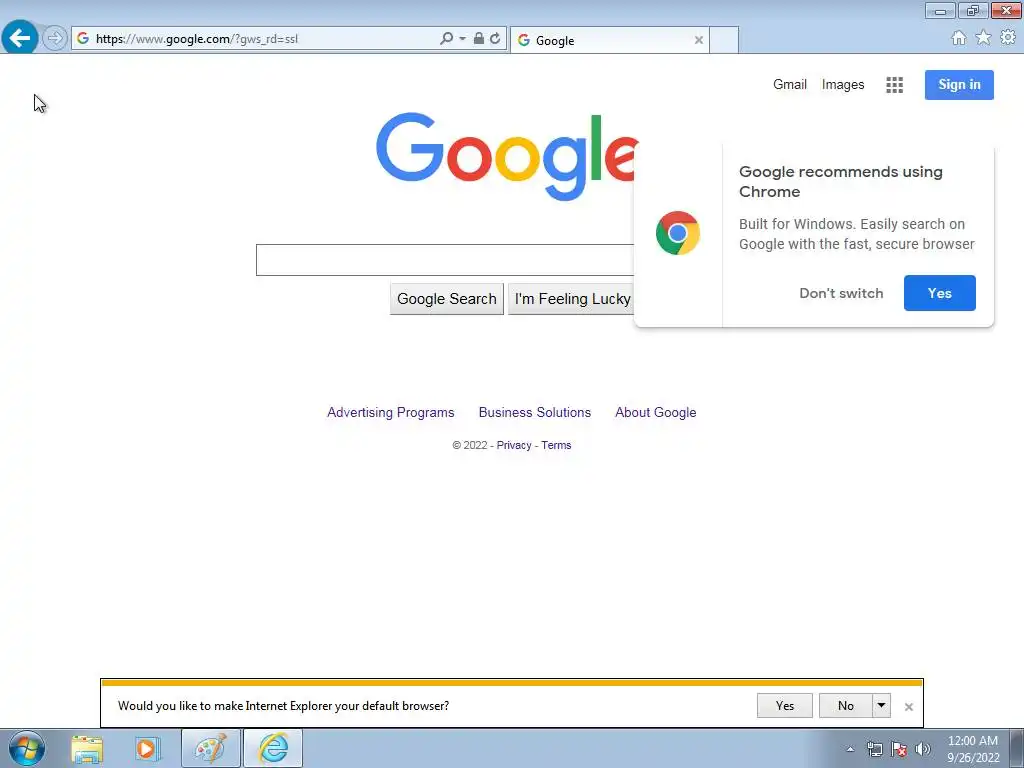This screenshot has height=768, width=1024.
Task: Open the Windows Start menu
Action: [27, 748]
